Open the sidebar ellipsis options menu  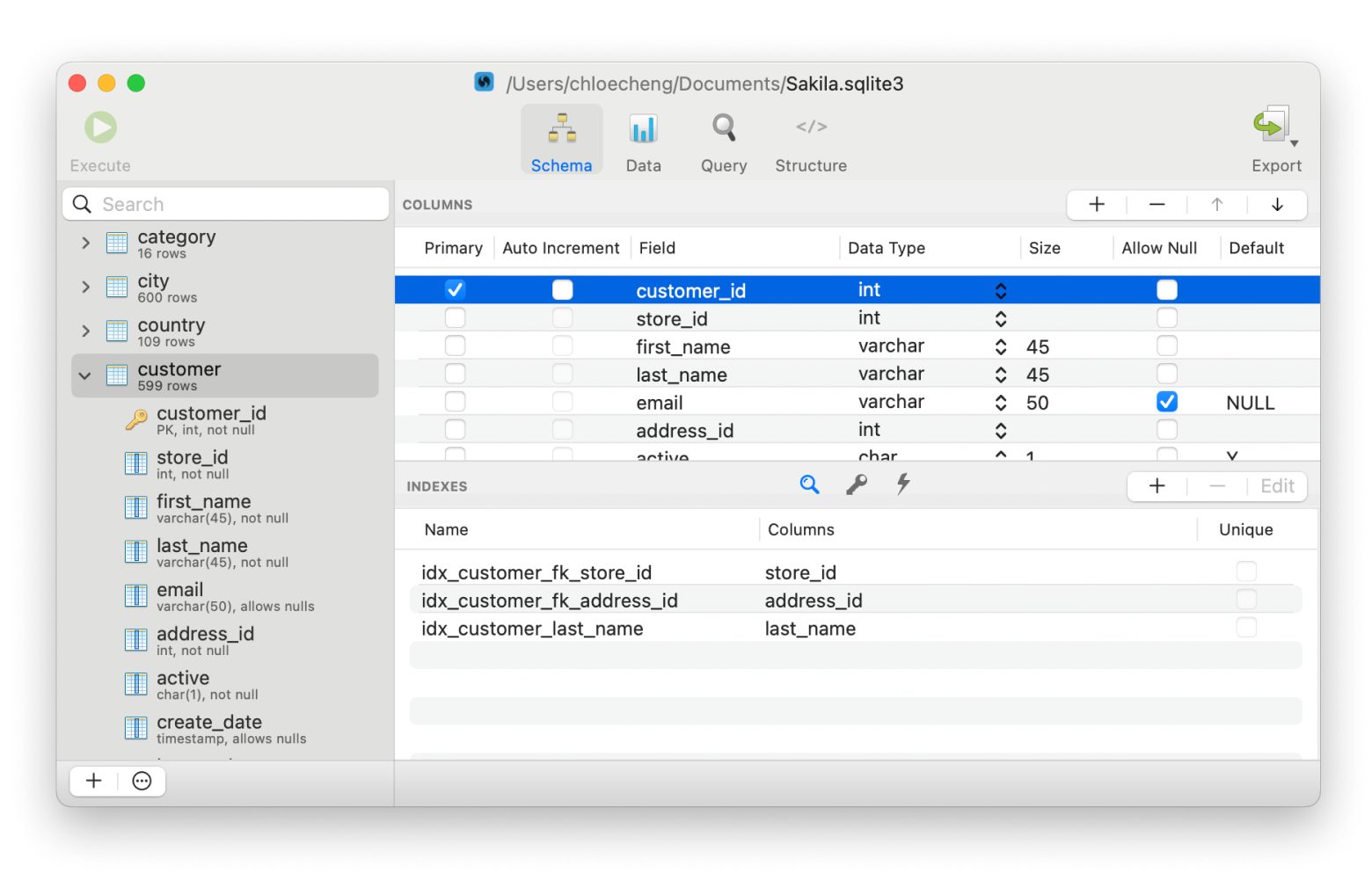(x=142, y=781)
